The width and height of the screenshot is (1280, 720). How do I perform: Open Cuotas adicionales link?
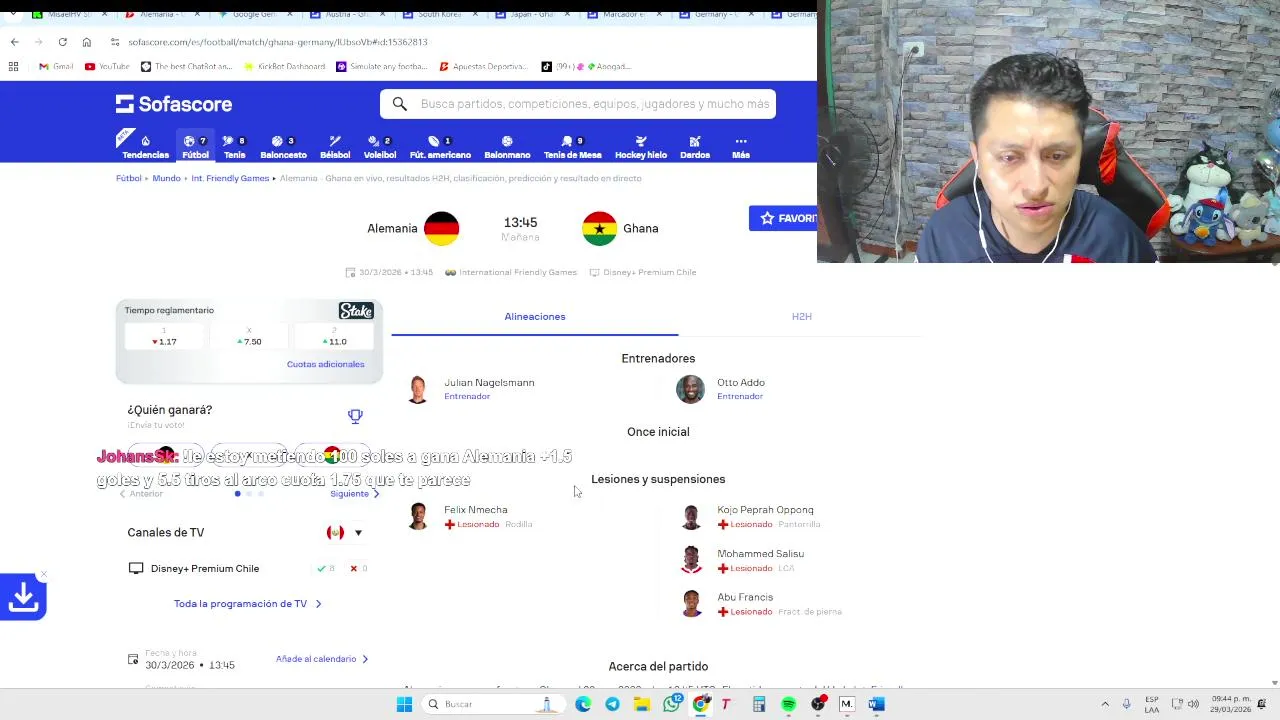point(326,364)
